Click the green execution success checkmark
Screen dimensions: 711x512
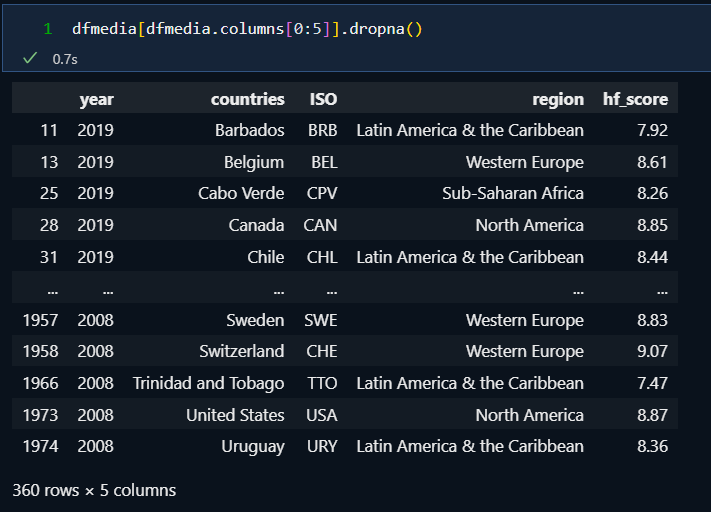coord(30,59)
